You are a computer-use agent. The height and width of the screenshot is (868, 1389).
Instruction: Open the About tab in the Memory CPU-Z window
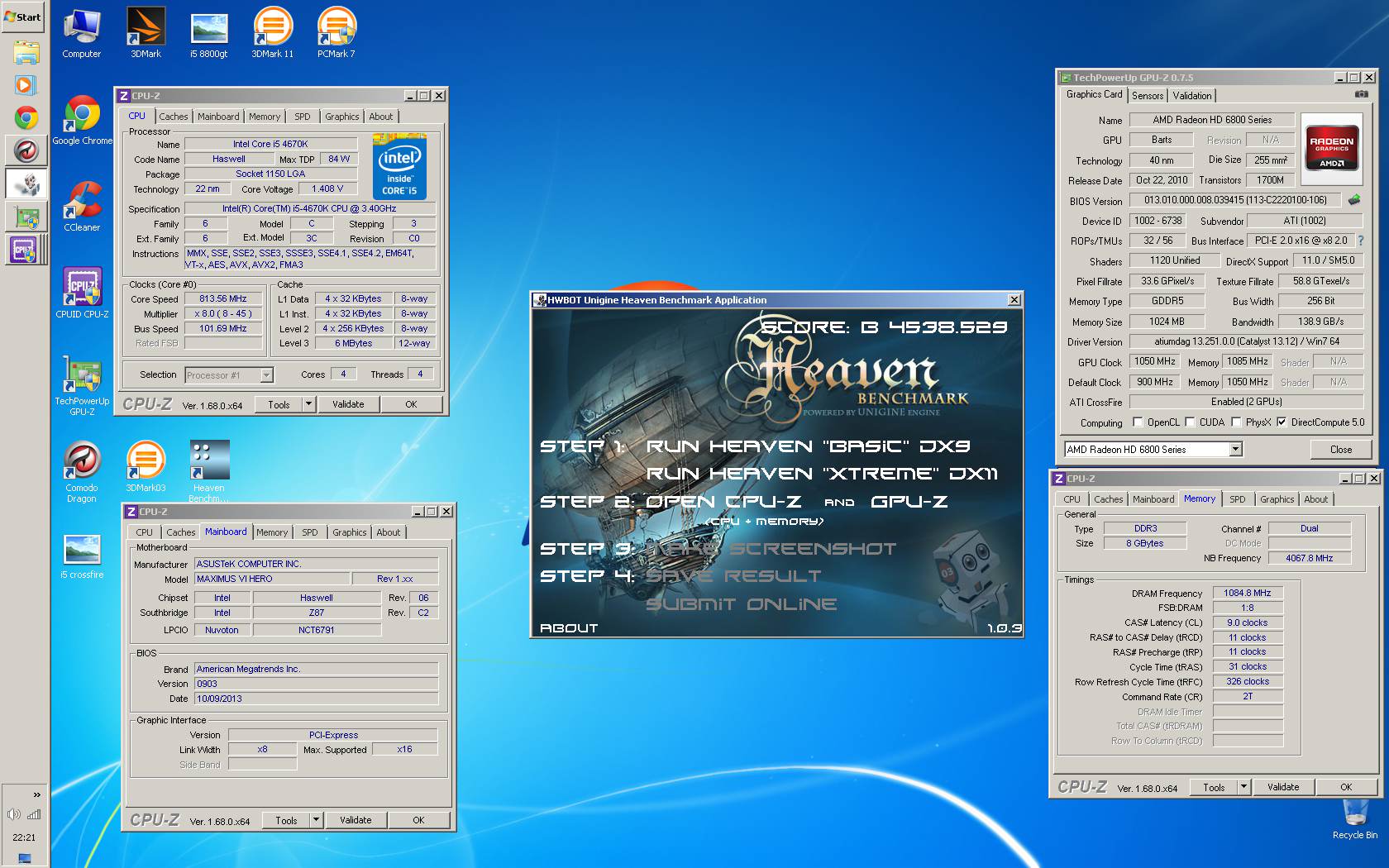1315,499
